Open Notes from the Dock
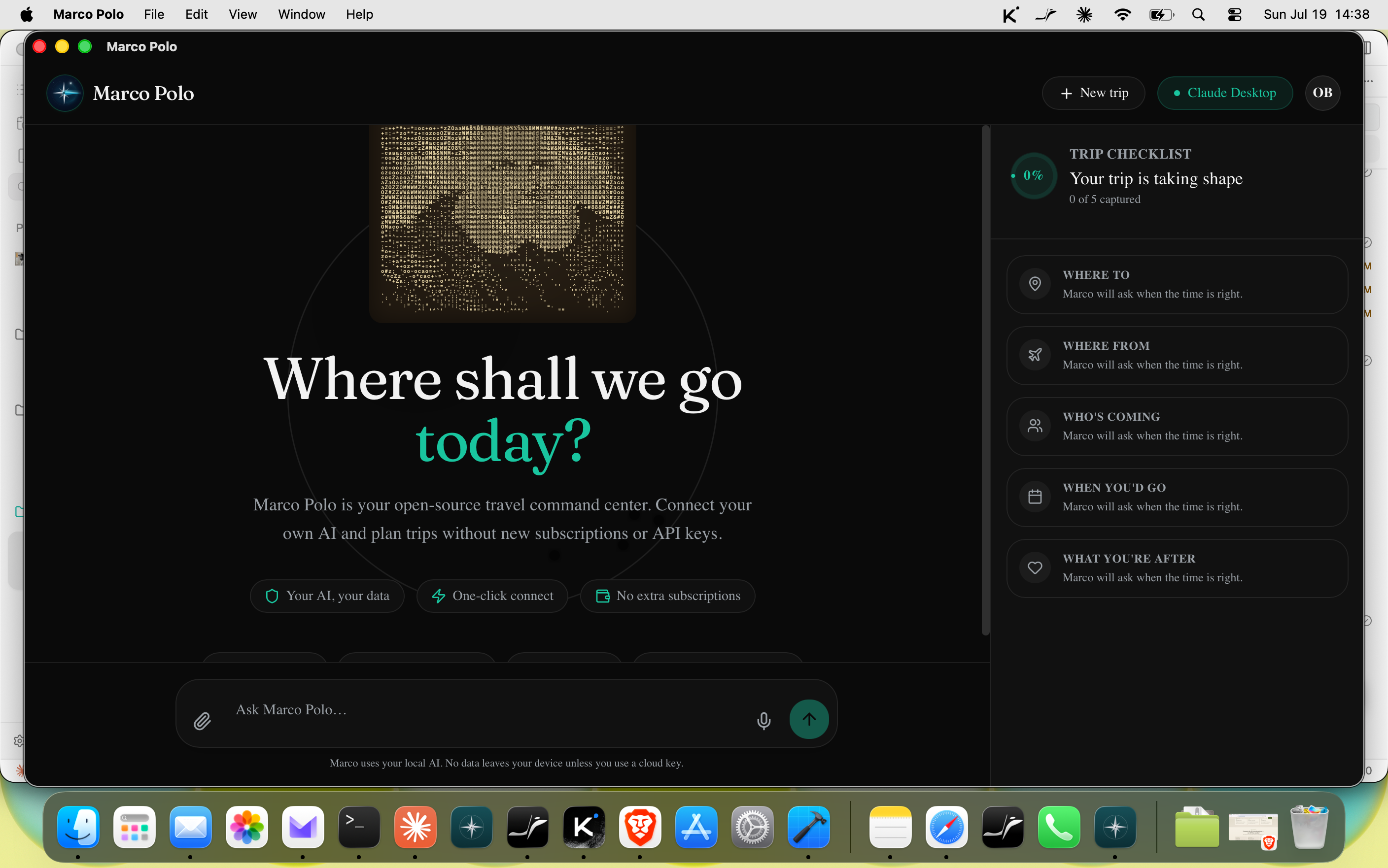This screenshot has height=868, width=1388. (x=891, y=827)
